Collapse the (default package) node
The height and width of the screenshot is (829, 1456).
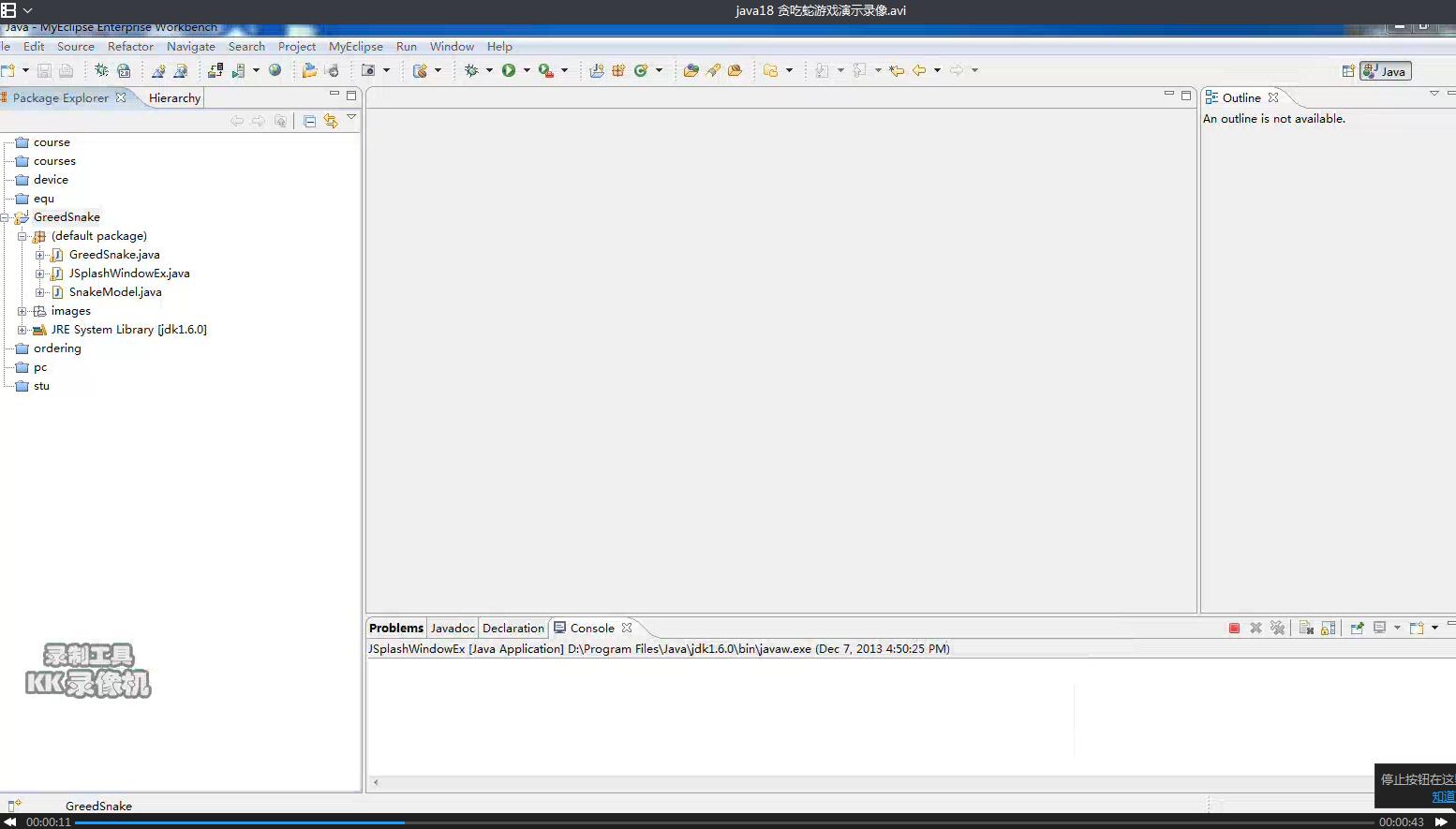(22, 236)
